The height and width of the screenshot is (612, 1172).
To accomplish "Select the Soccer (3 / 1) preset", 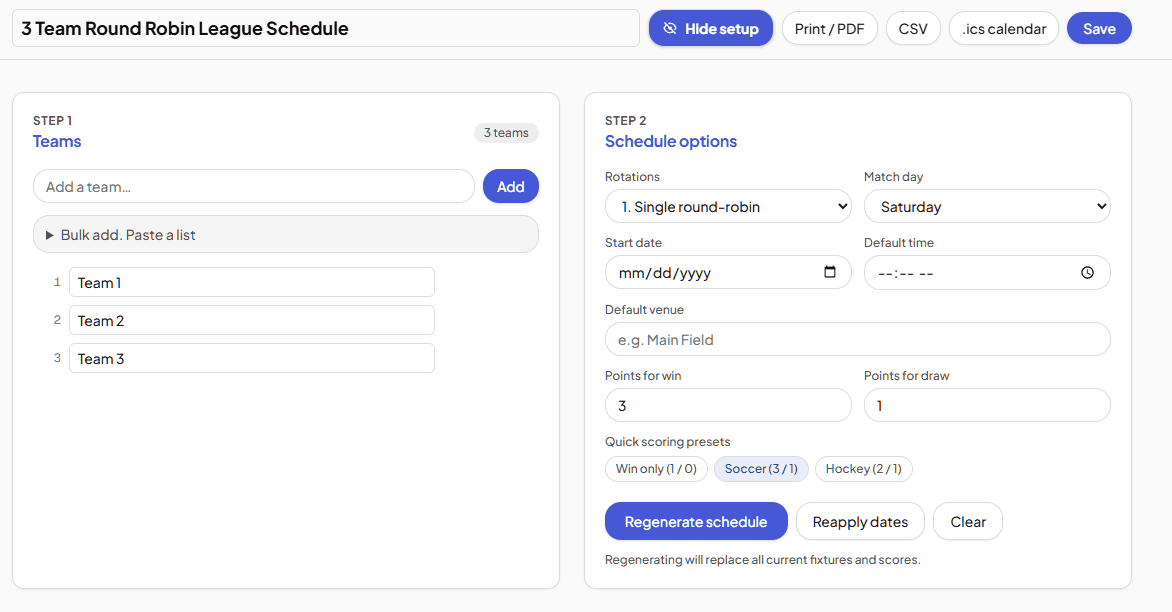I will [761, 469].
